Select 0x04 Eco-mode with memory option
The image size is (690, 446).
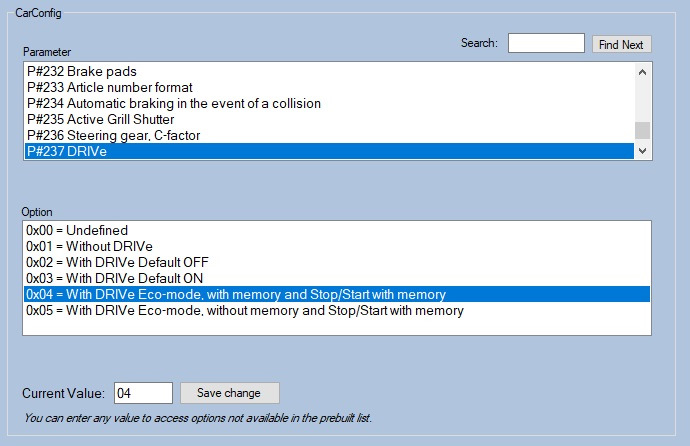click(235, 294)
